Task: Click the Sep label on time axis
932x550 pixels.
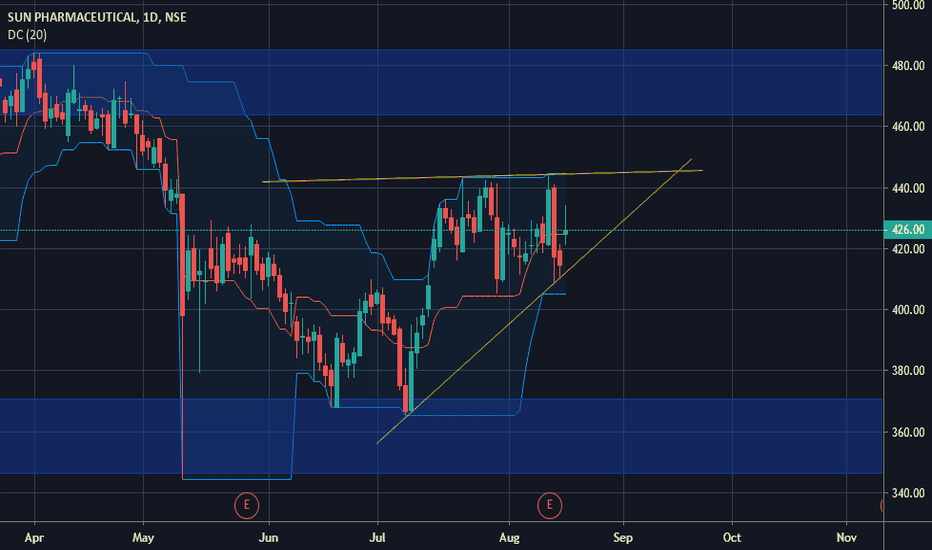Action: pos(623,538)
